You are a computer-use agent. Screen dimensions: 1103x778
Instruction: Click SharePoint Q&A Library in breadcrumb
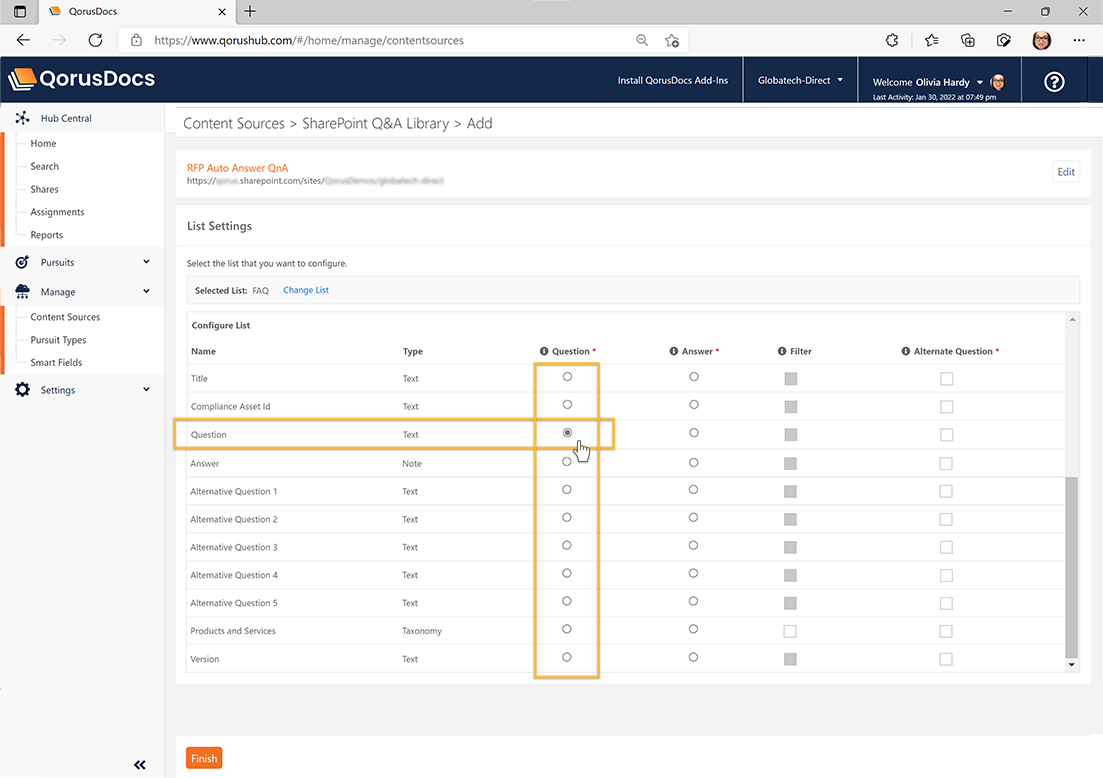click(x=376, y=124)
